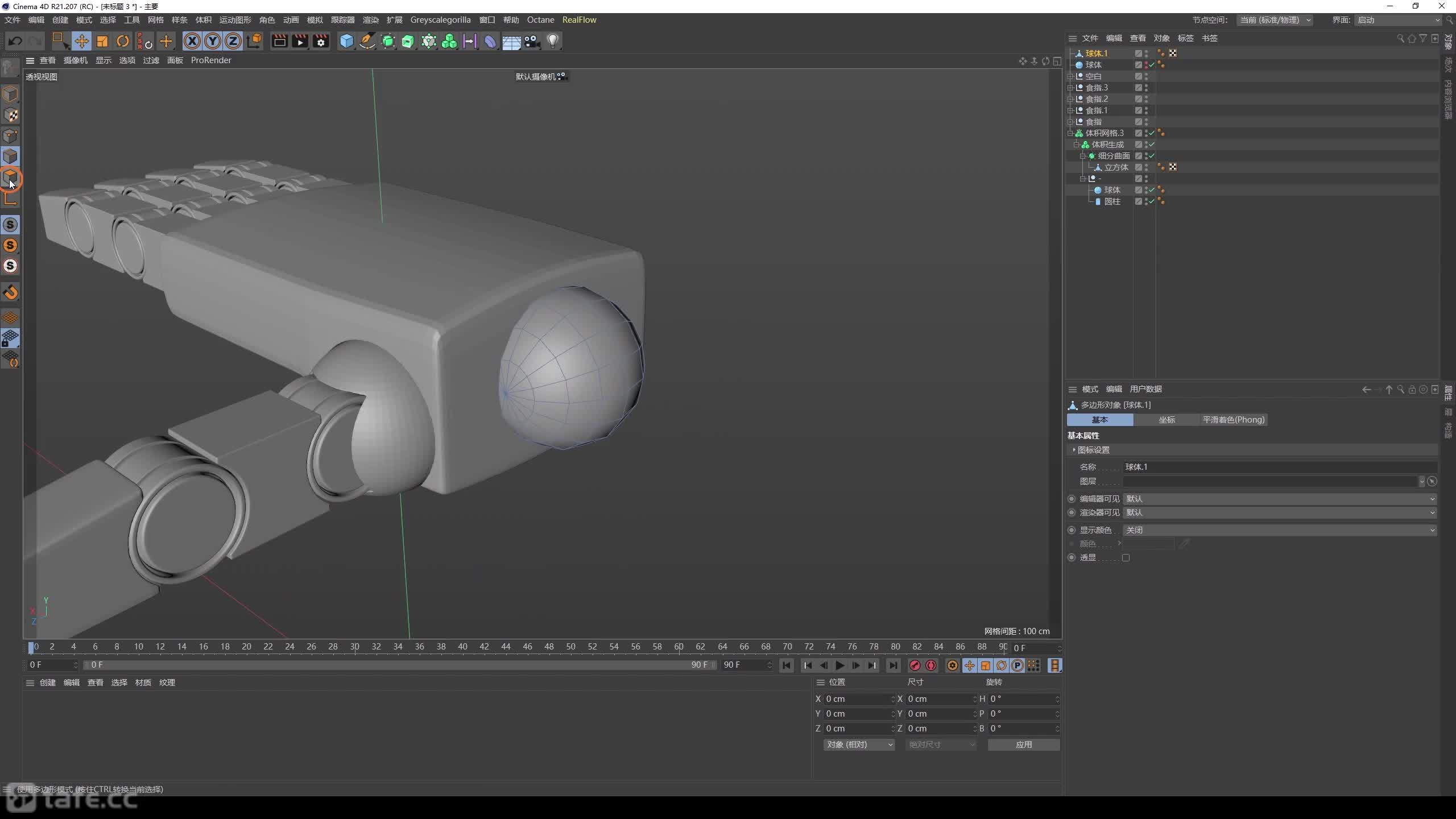Switch to 平滑着色(Phong) tab
This screenshot has width=1456, height=819.
coord(1234,420)
